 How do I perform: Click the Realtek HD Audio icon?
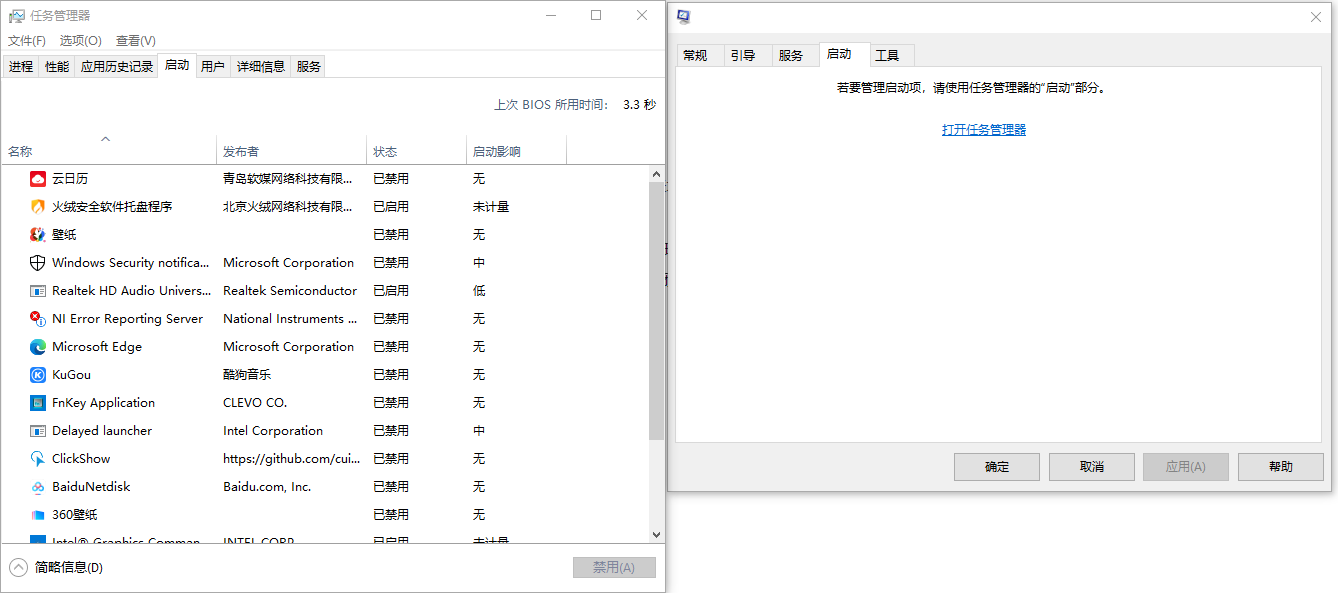(x=38, y=291)
